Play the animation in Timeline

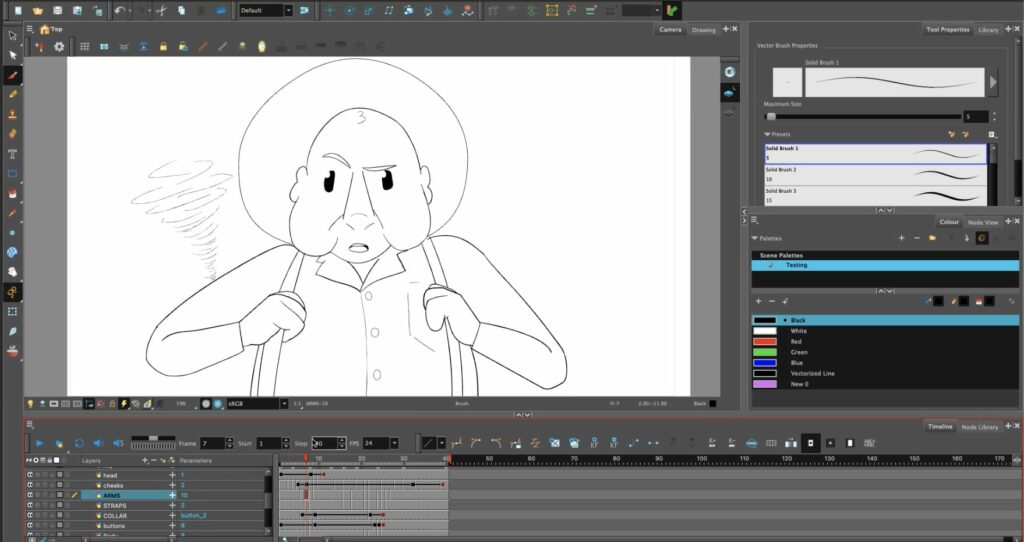pos(39,443)
